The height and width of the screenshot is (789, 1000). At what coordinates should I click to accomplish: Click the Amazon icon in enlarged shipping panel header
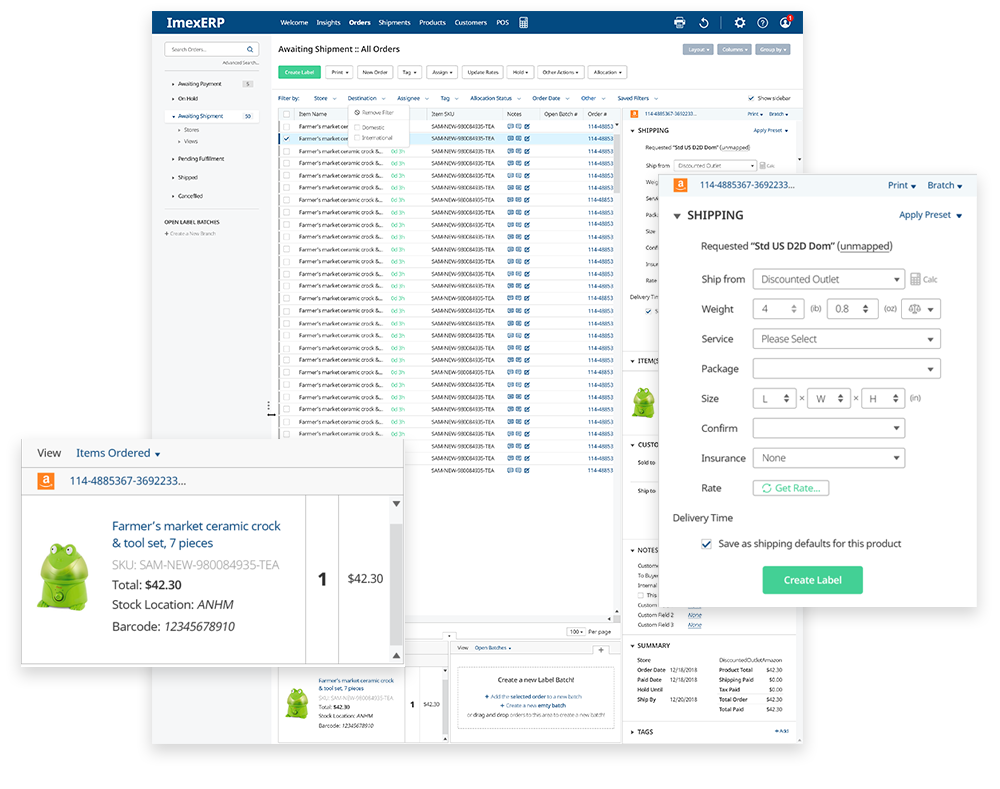[680, 185]
